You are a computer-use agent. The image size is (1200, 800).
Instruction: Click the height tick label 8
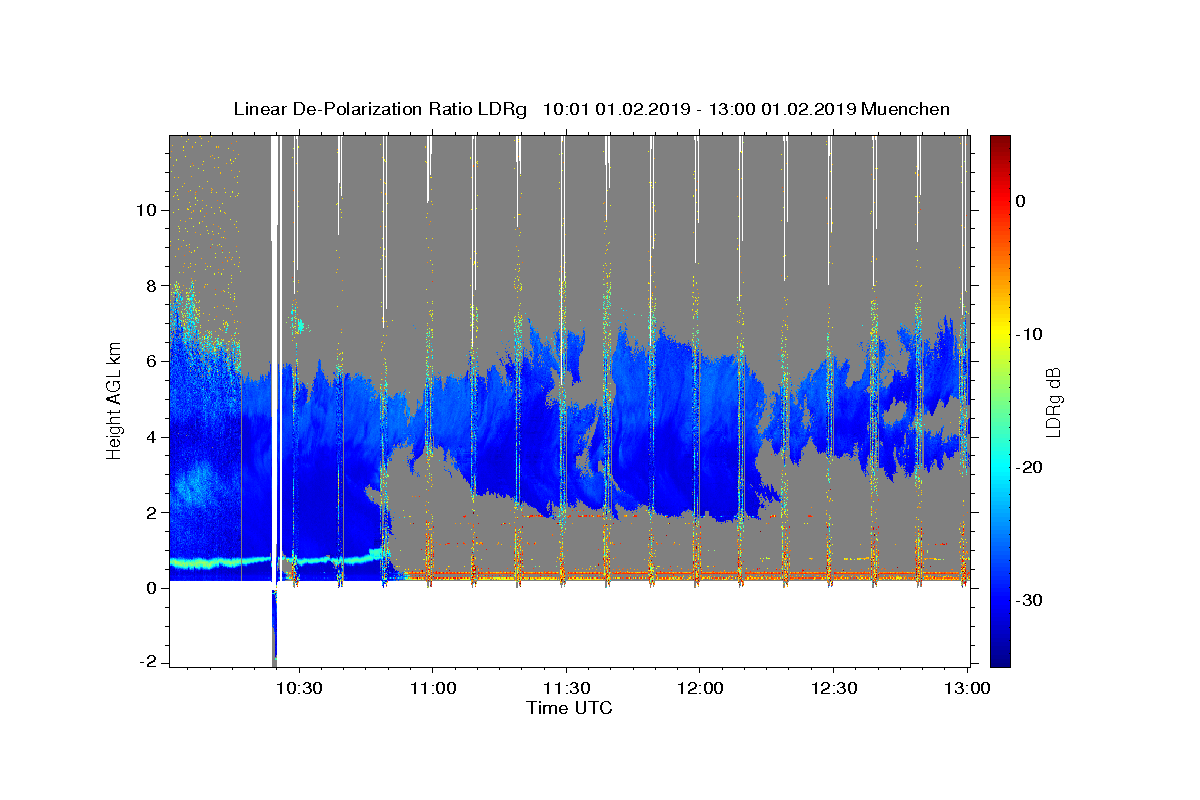coord(153,286)
